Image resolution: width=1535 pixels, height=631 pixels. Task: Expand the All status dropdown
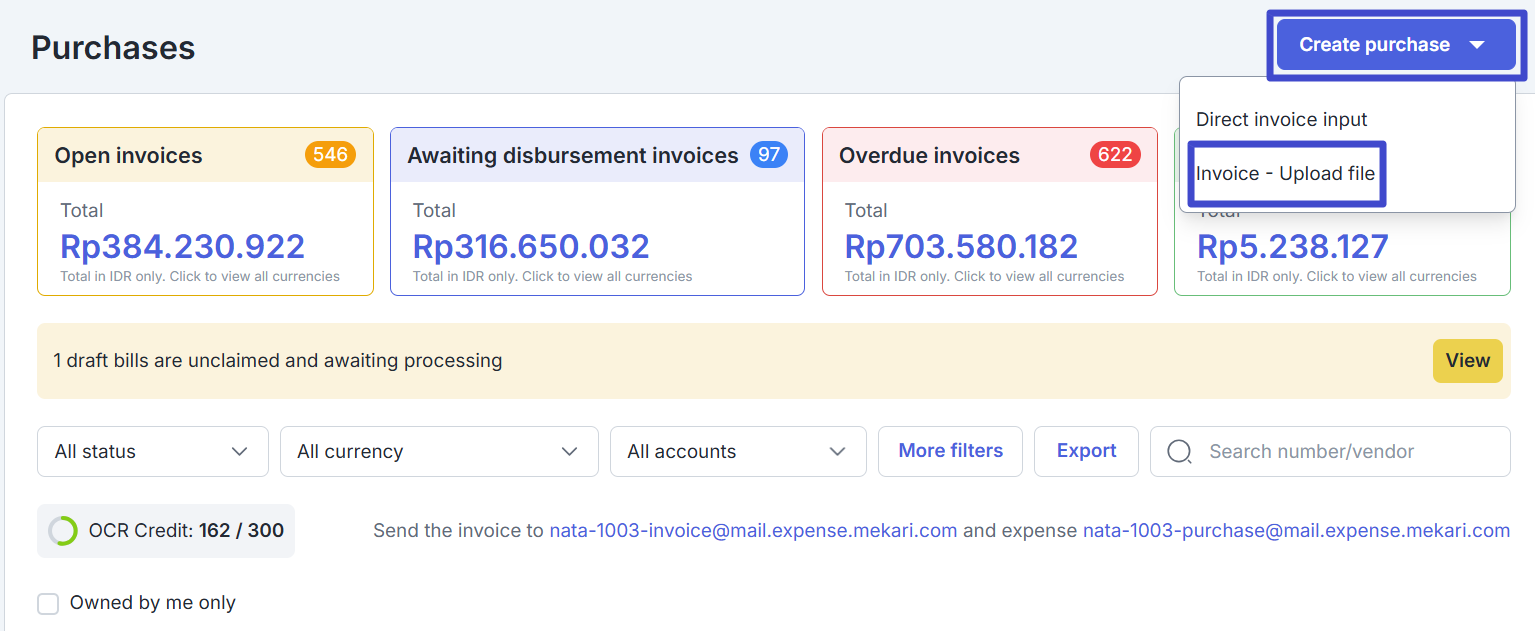click(x=153, y=452)
